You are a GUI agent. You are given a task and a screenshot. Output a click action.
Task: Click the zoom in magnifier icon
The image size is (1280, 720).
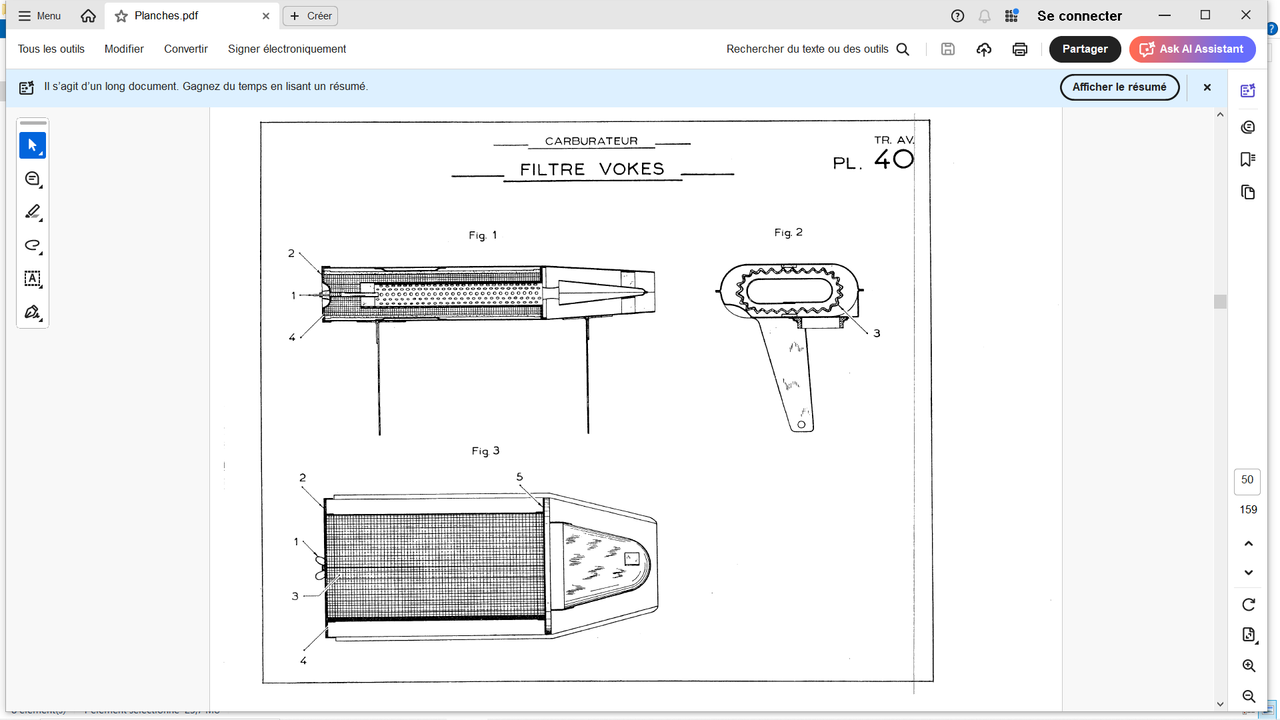[1248, 666]
